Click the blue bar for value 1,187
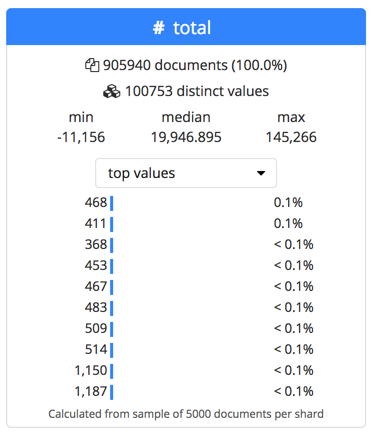Viewport: 379px width, 438px height. coord(112,392)
